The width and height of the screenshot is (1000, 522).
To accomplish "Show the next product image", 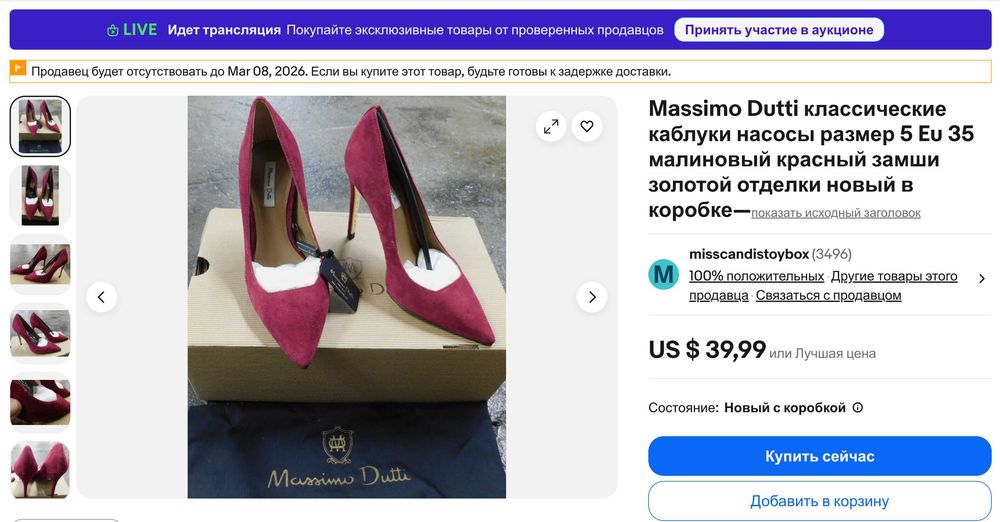I will tap(592, 297).
